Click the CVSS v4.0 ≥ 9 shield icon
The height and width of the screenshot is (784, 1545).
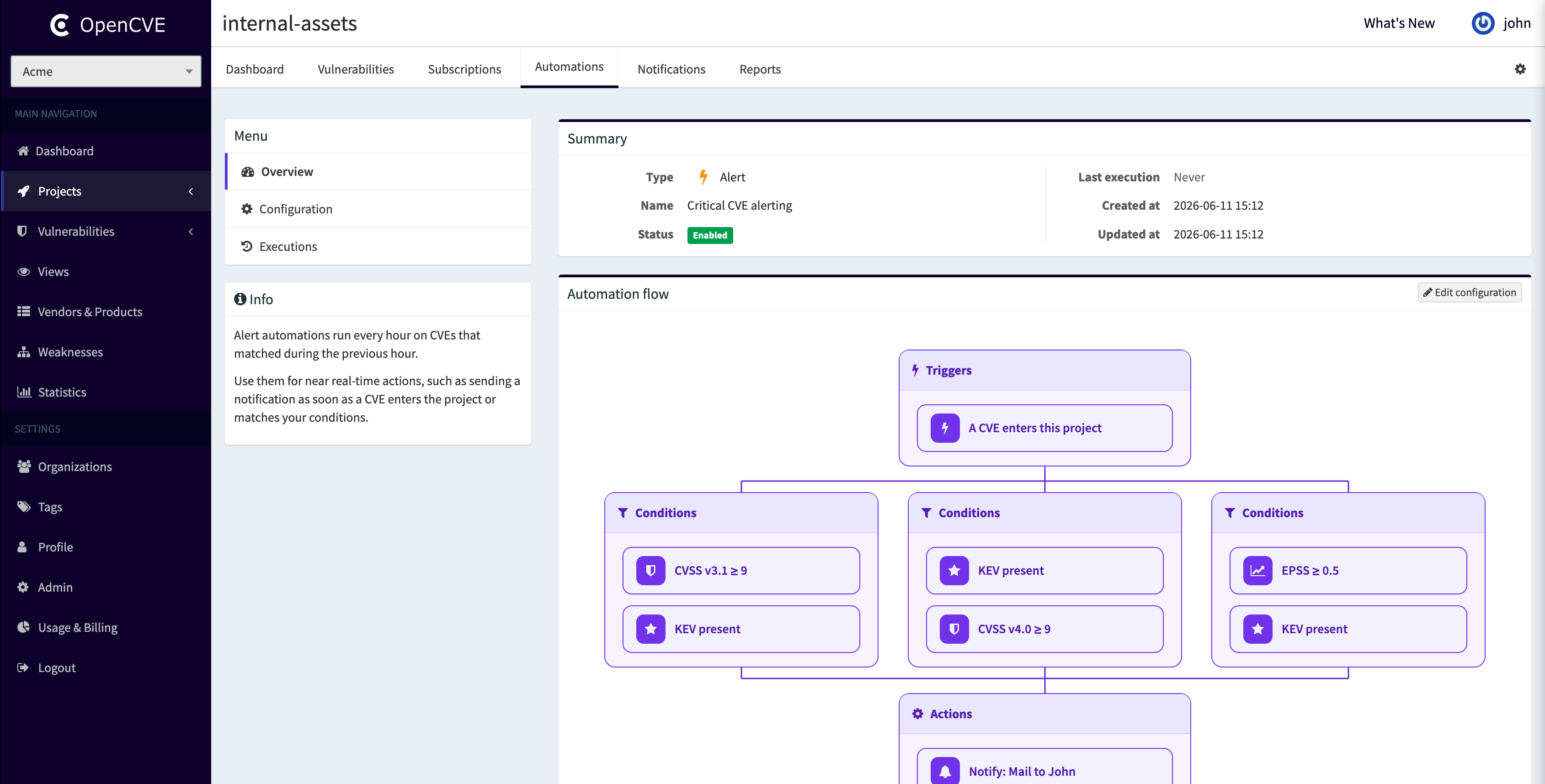pos(954,629)
